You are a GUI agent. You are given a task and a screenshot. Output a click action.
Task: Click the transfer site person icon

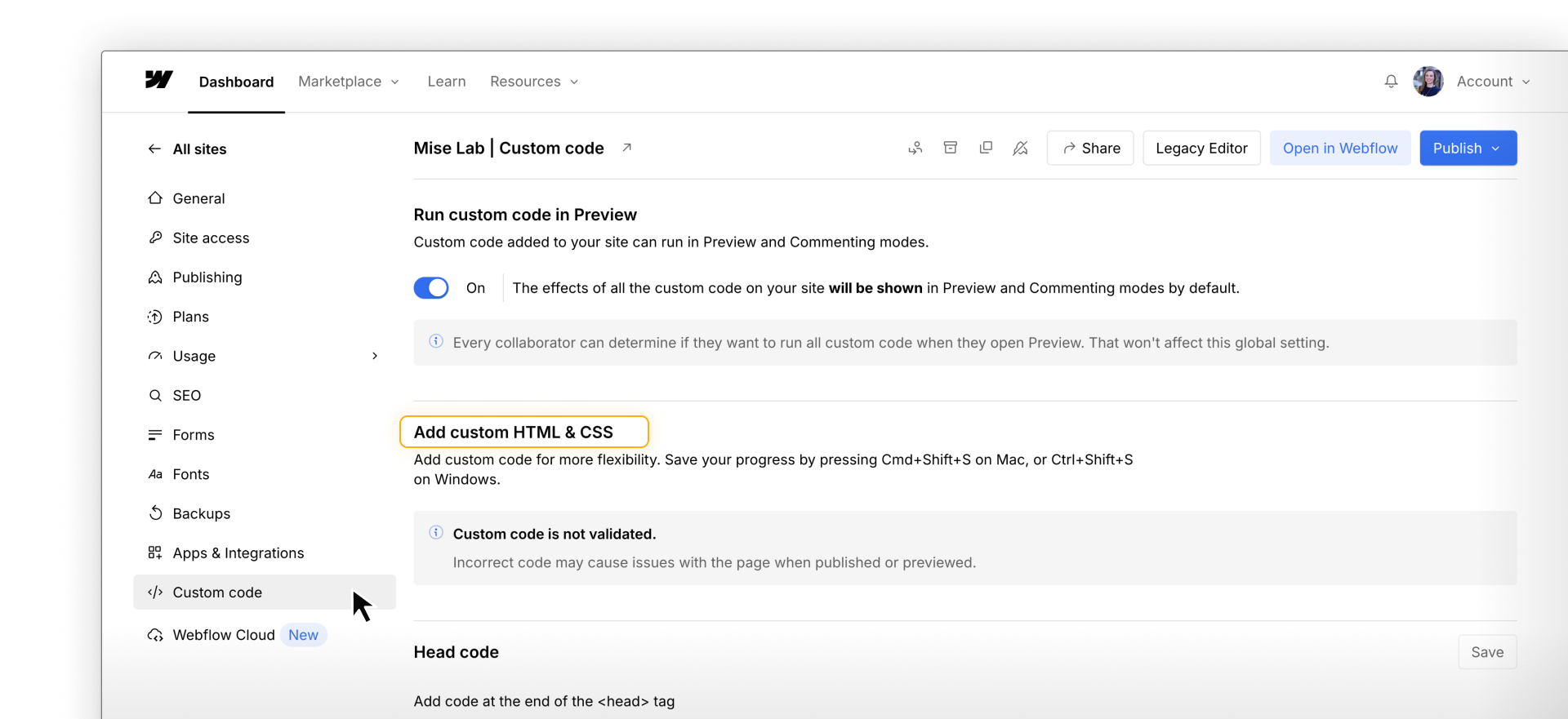915,148
